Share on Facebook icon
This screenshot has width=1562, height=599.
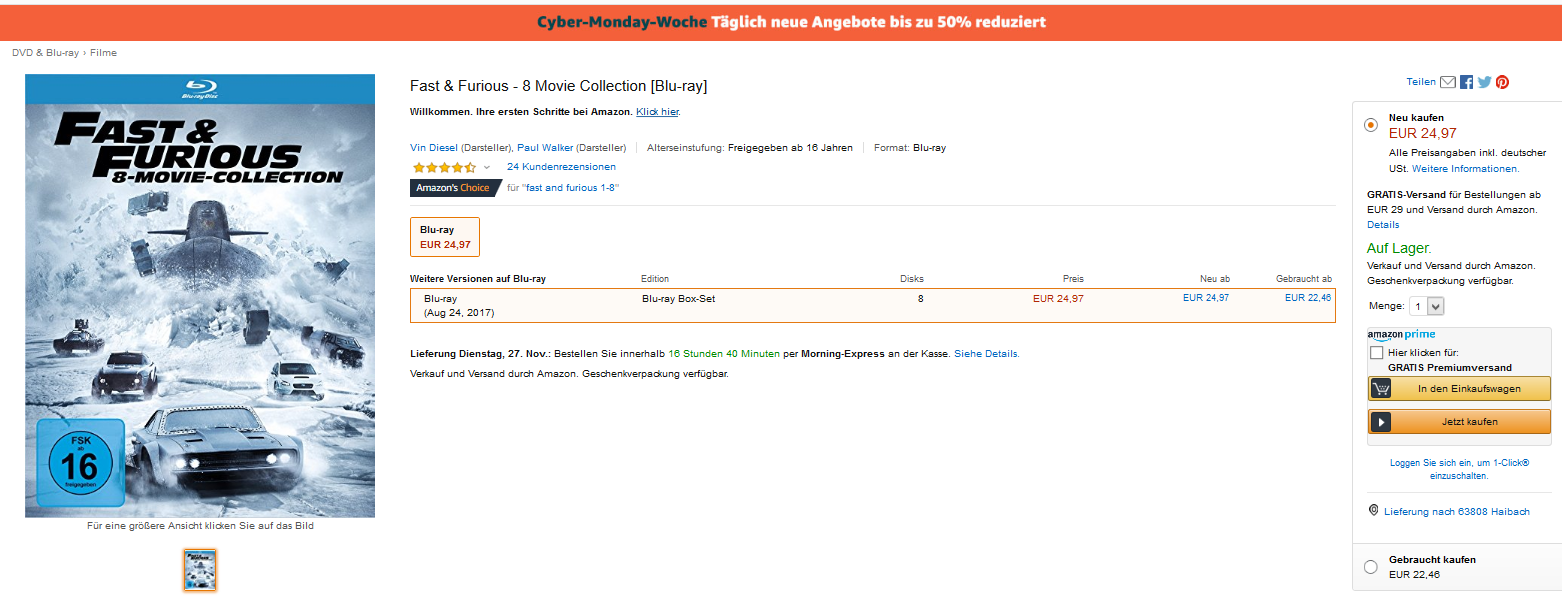click(x=1466, y=82)
